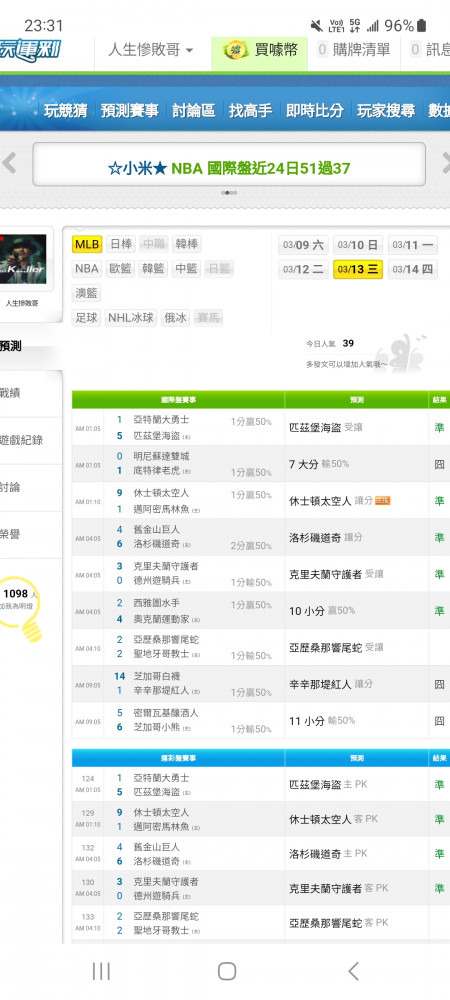Open the 購牌清單 list

click(354, 50)
